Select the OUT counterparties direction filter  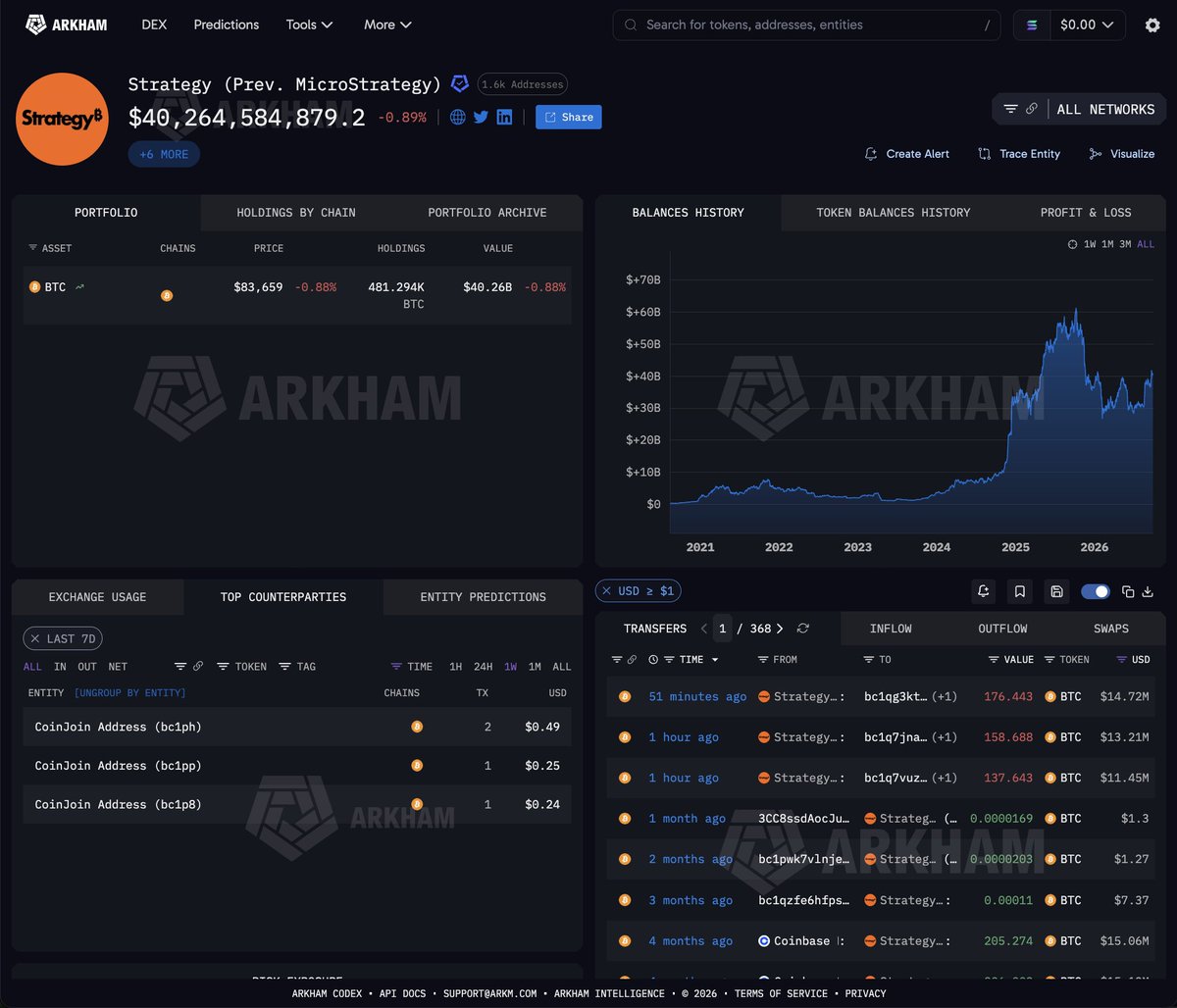coord(87,667)
